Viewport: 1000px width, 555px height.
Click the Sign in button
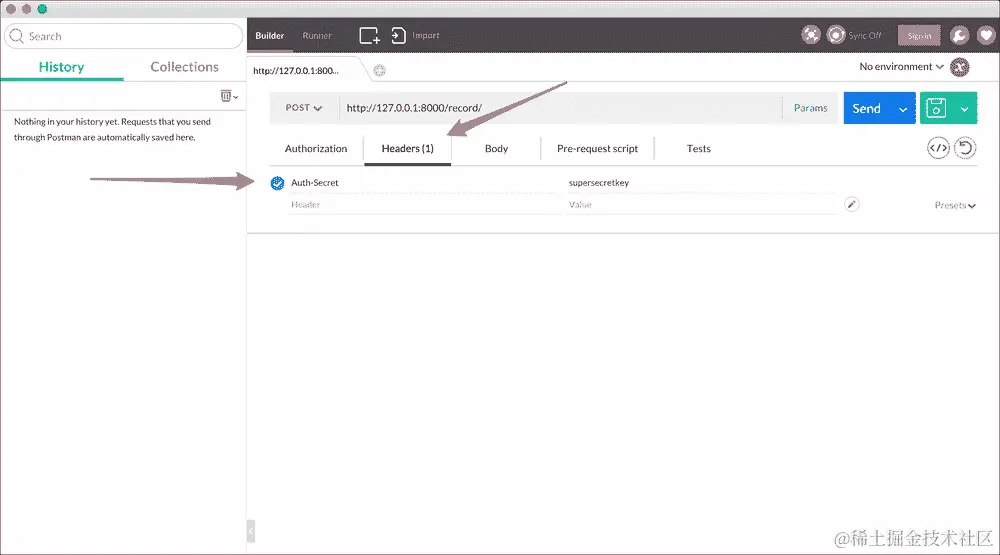(x=919, y=36)
